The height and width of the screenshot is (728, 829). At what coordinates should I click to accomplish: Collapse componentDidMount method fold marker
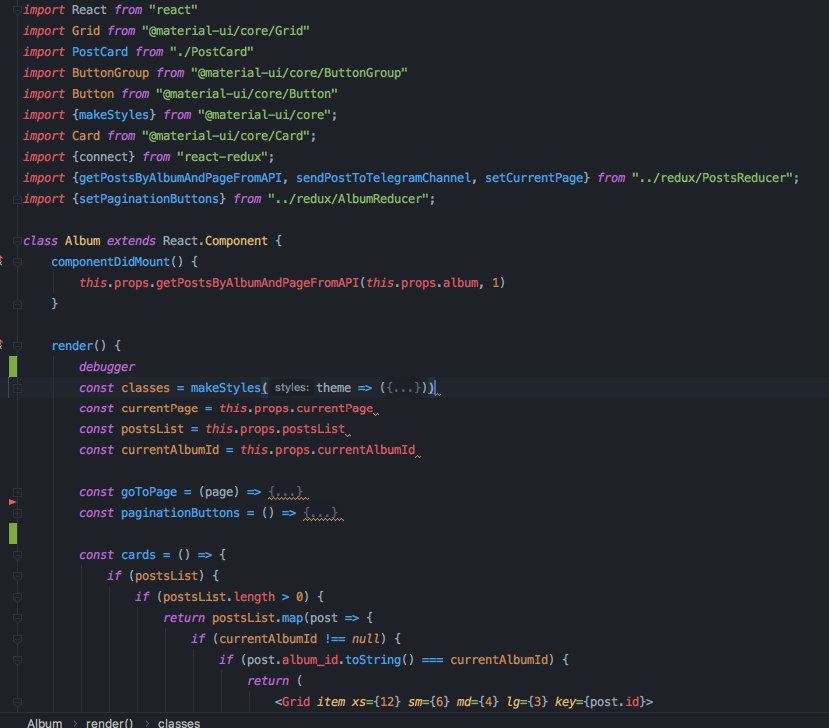click(x=17, y=262)
